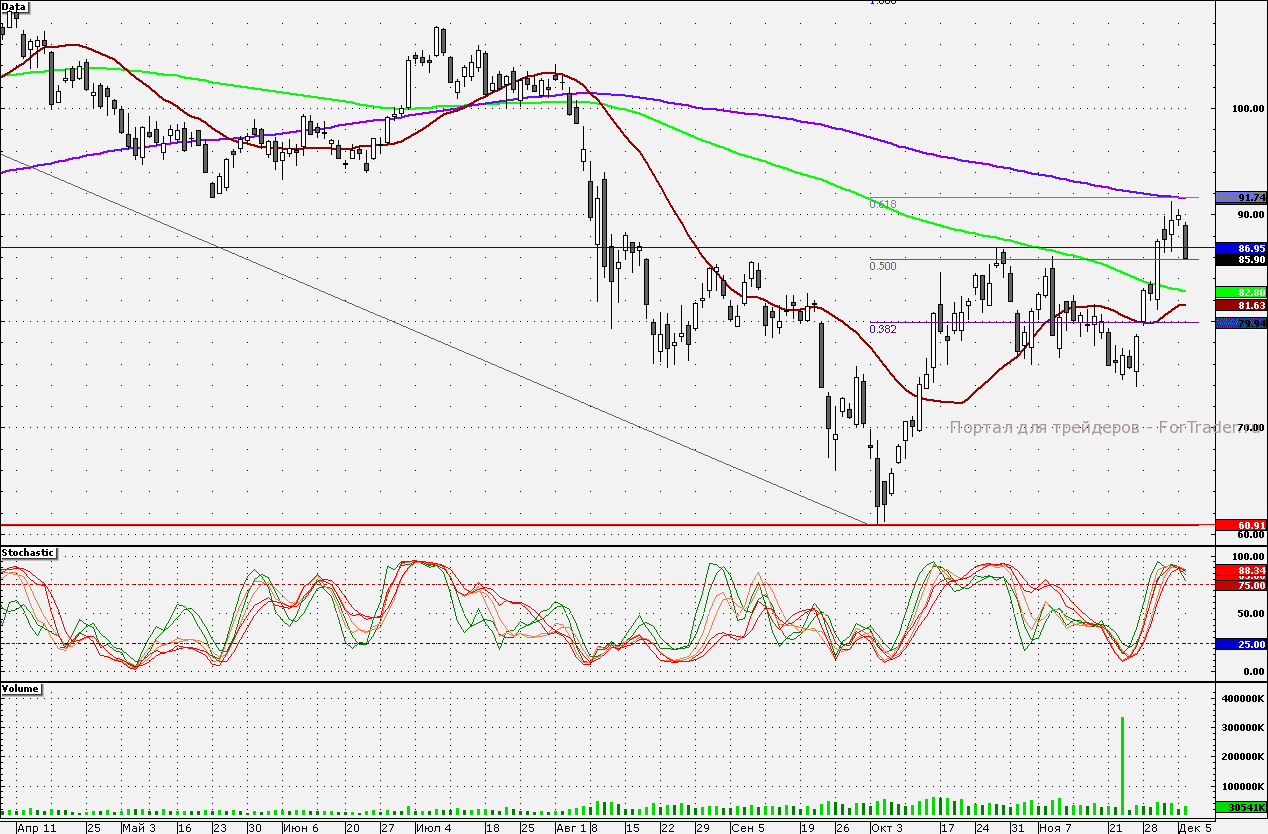Select the green 82.80 moving average tag

point(1239,291)
